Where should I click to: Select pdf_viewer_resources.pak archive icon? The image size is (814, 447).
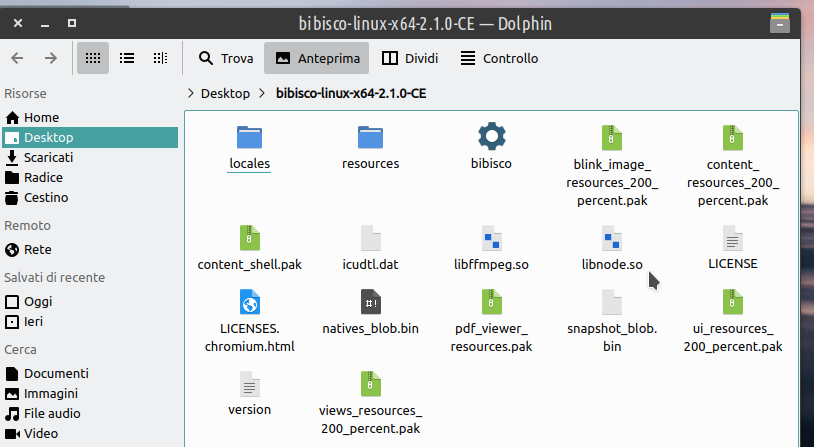pos(492,302)
